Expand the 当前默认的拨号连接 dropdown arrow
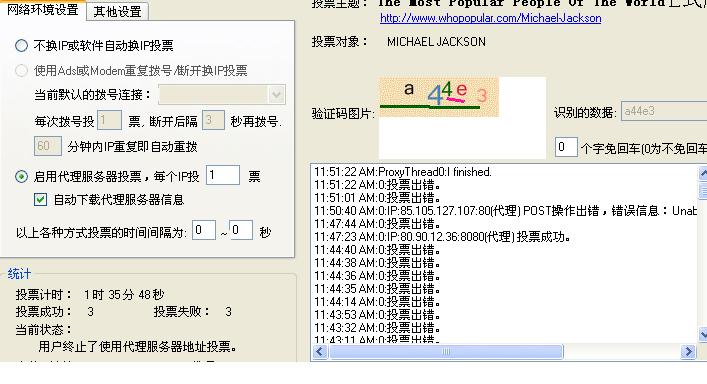 point(276,95)
